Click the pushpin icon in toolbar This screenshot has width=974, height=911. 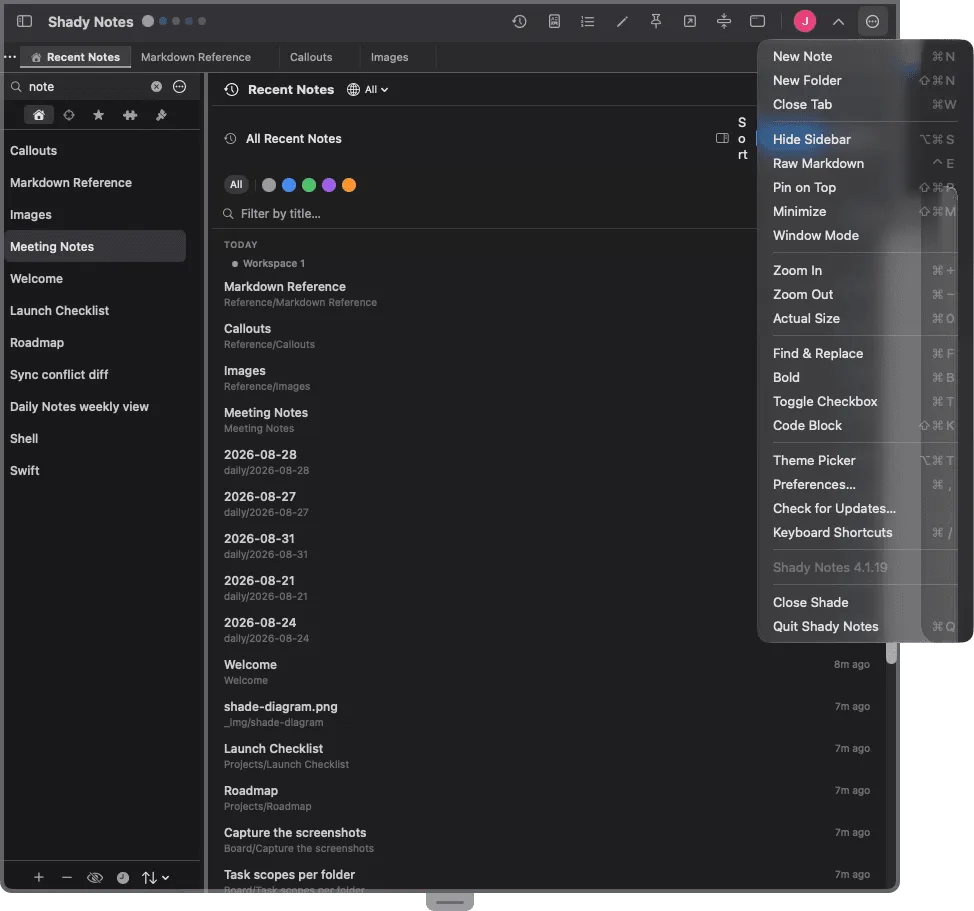[x=656, y=22]
